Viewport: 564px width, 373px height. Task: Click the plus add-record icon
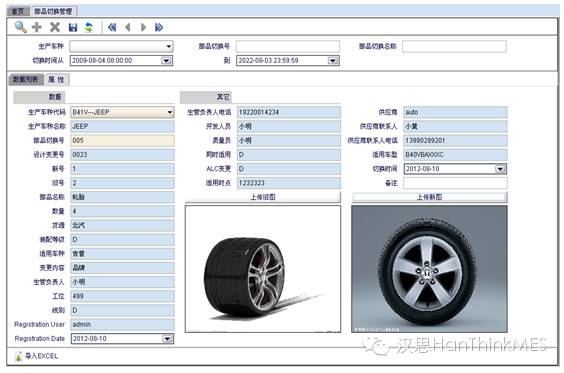(x=37, y=27)
